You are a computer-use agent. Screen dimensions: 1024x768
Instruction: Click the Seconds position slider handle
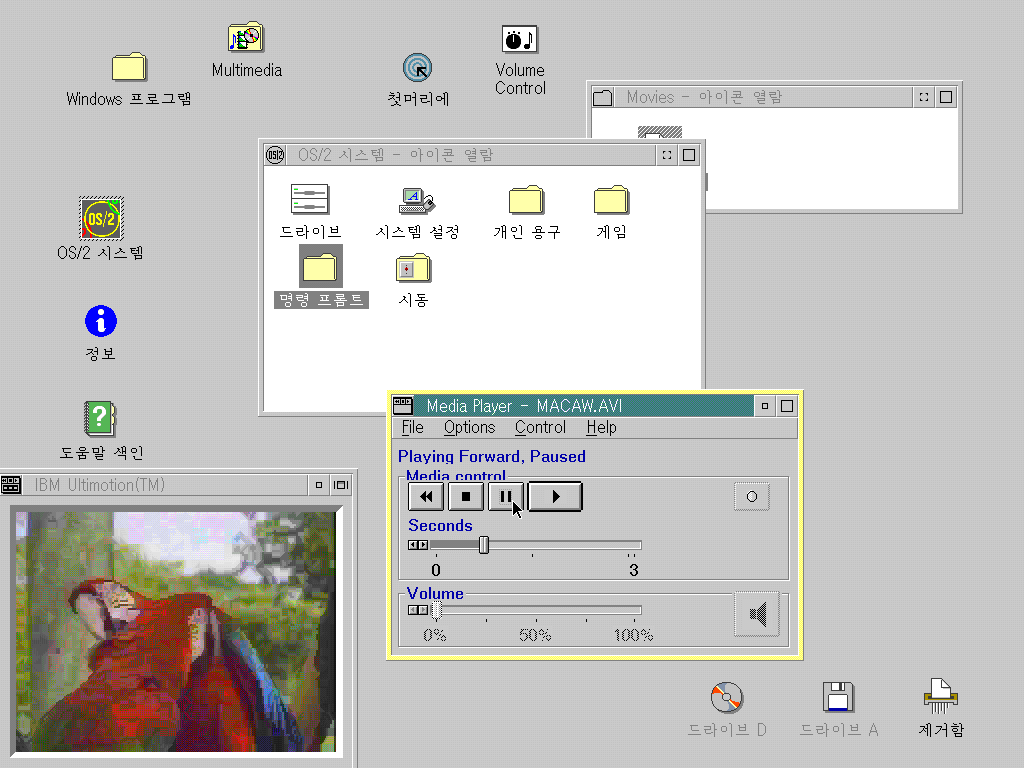click(484, 545)
